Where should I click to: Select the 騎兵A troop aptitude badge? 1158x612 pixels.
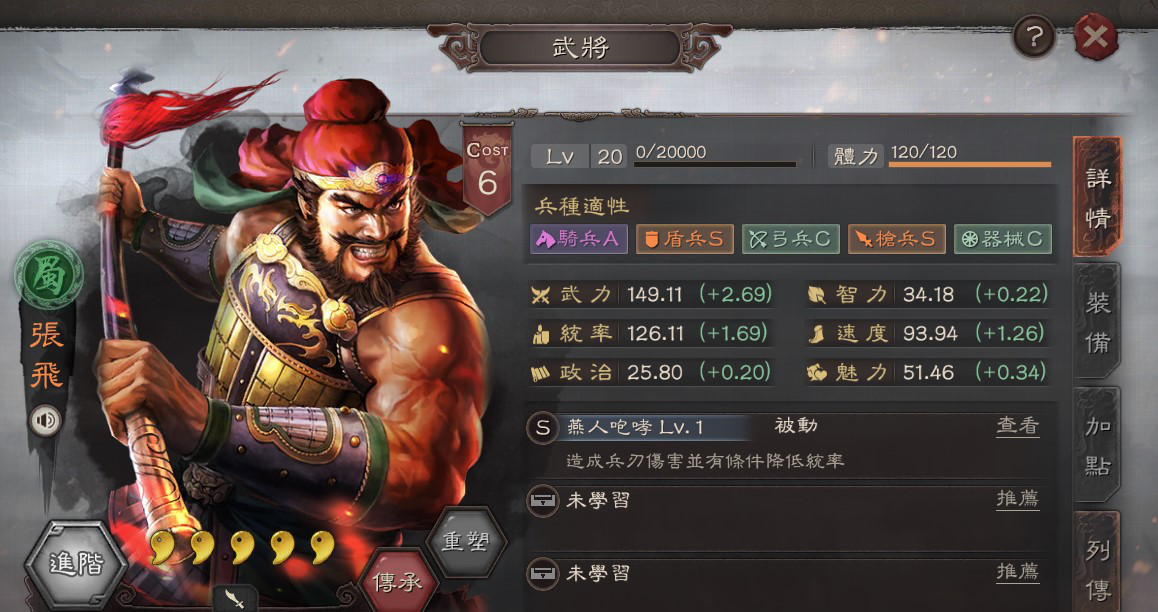click(579, 239)
